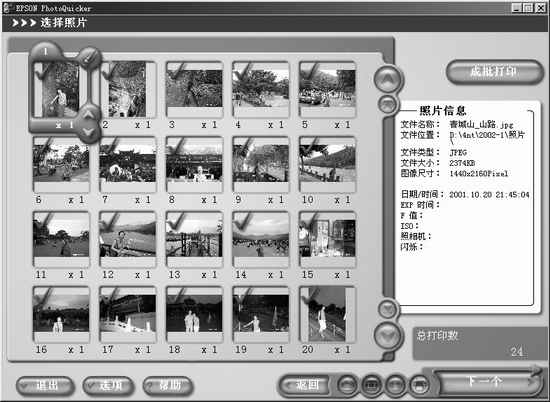Increase copy count with photo 1 up arrow
550x402 pixels.
(88, 115)
